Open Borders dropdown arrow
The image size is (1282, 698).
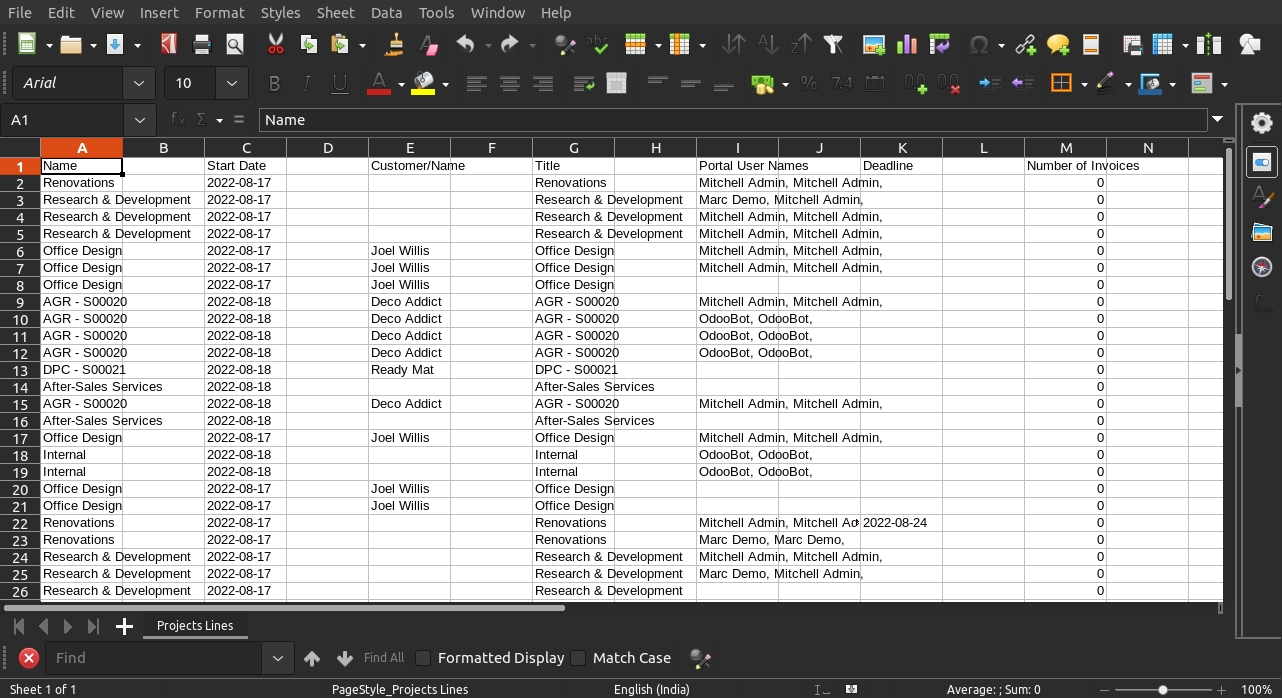coord(1084,84)
